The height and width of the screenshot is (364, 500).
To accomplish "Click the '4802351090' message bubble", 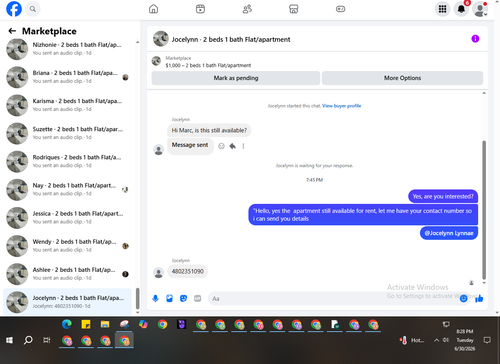I will coord(188,271).
